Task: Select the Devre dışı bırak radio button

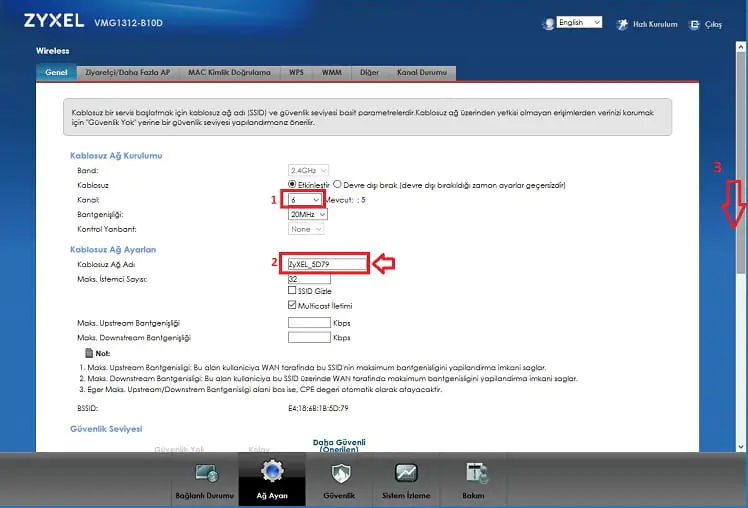Action: pos(337,185)
